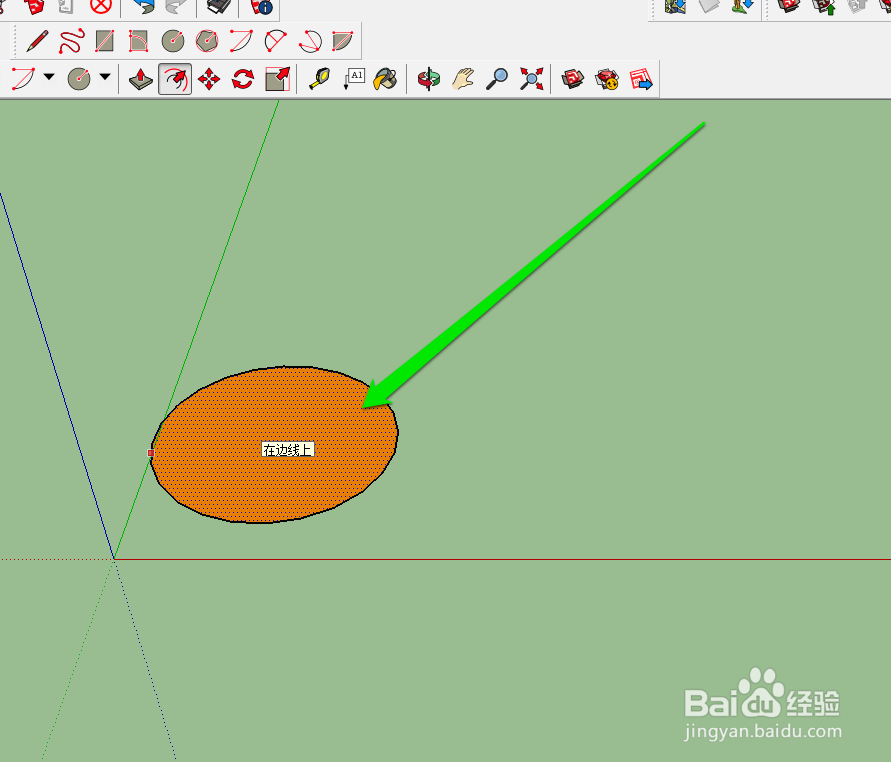The height and width of the screenshot is (762, 891).
Task: Click the red circled X icon
Action: tap(101, 6)
